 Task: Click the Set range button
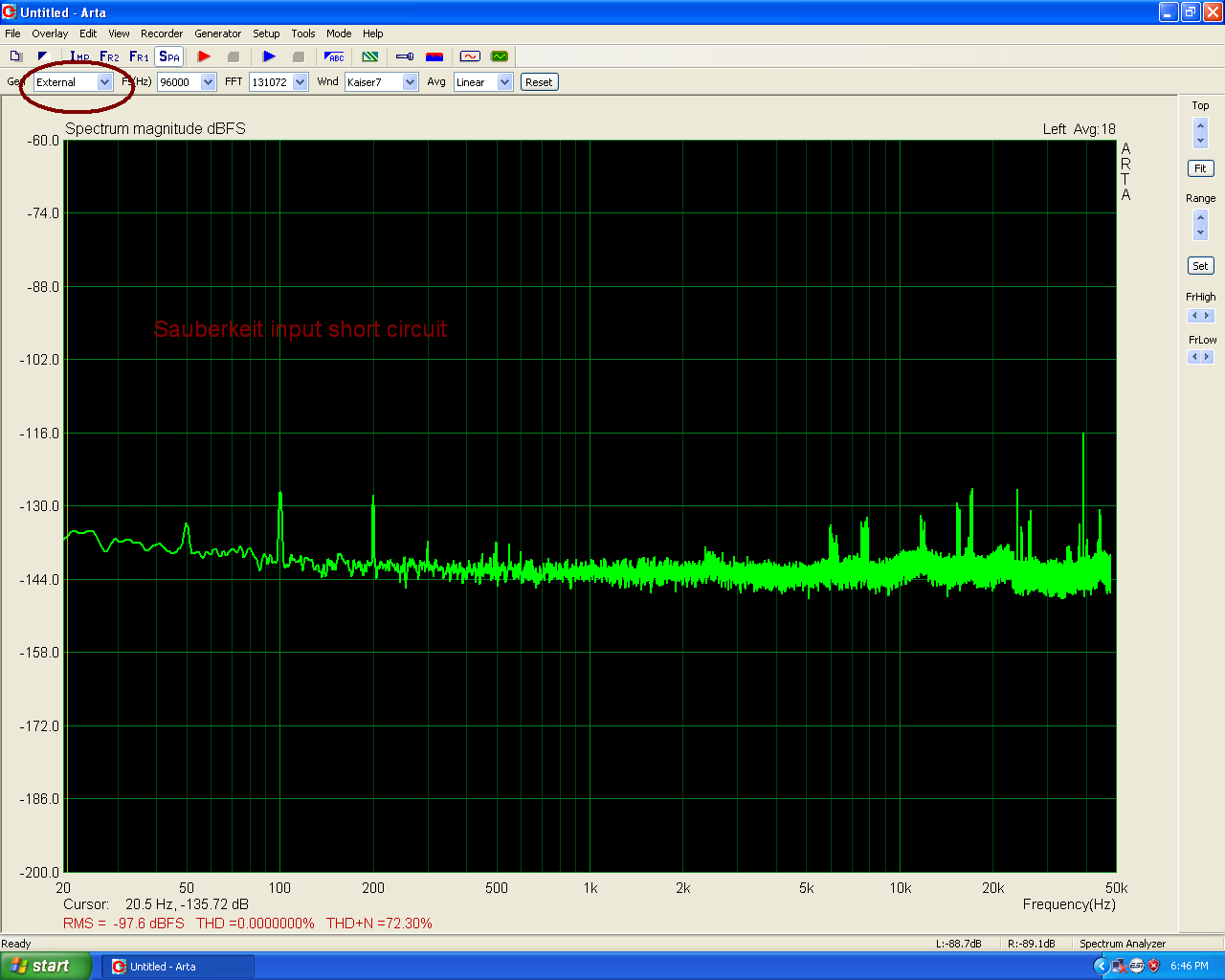tap(1200, 266)
